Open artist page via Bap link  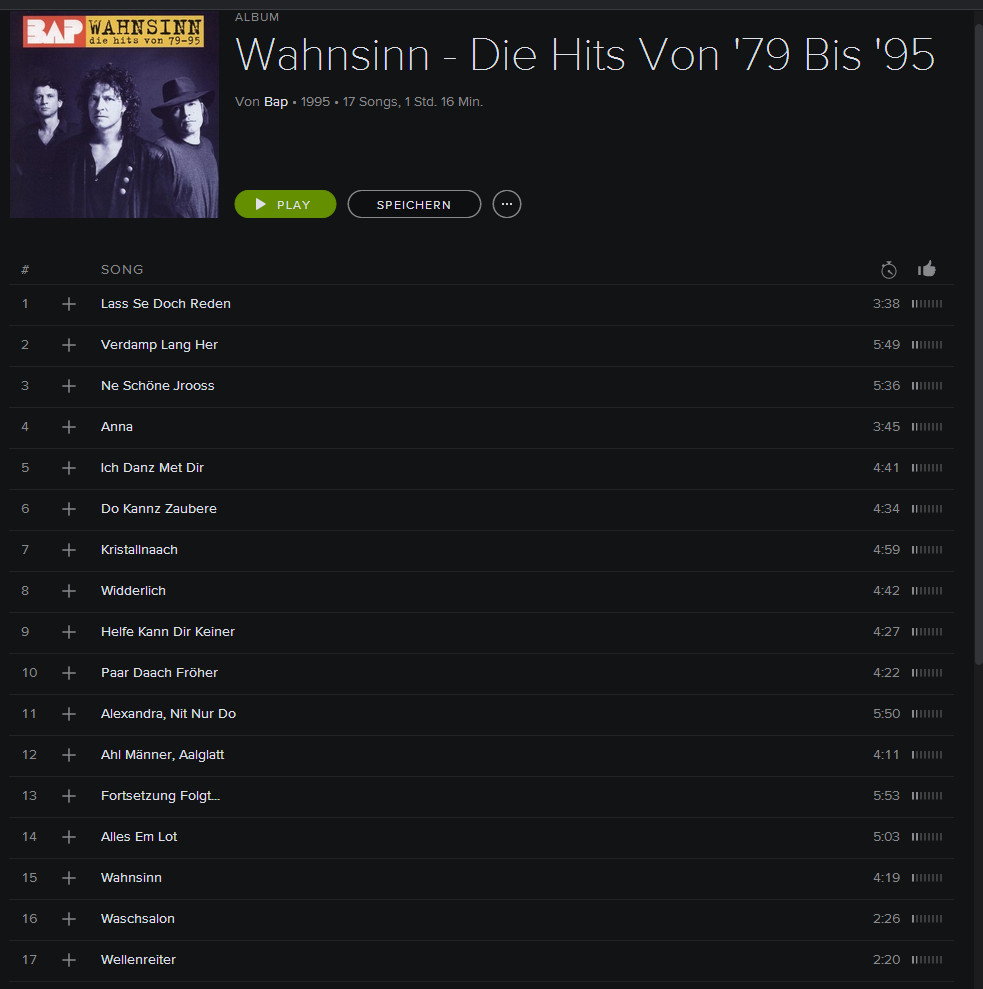276,102
